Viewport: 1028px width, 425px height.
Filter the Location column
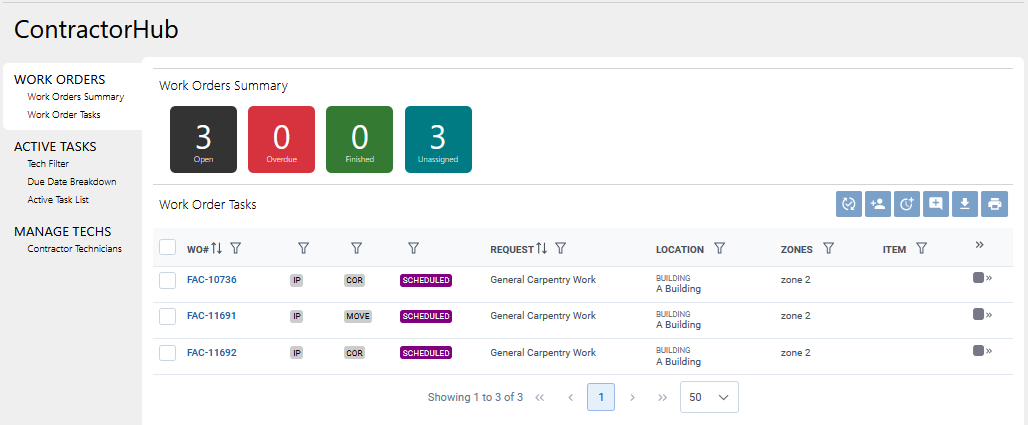[719, 249]
